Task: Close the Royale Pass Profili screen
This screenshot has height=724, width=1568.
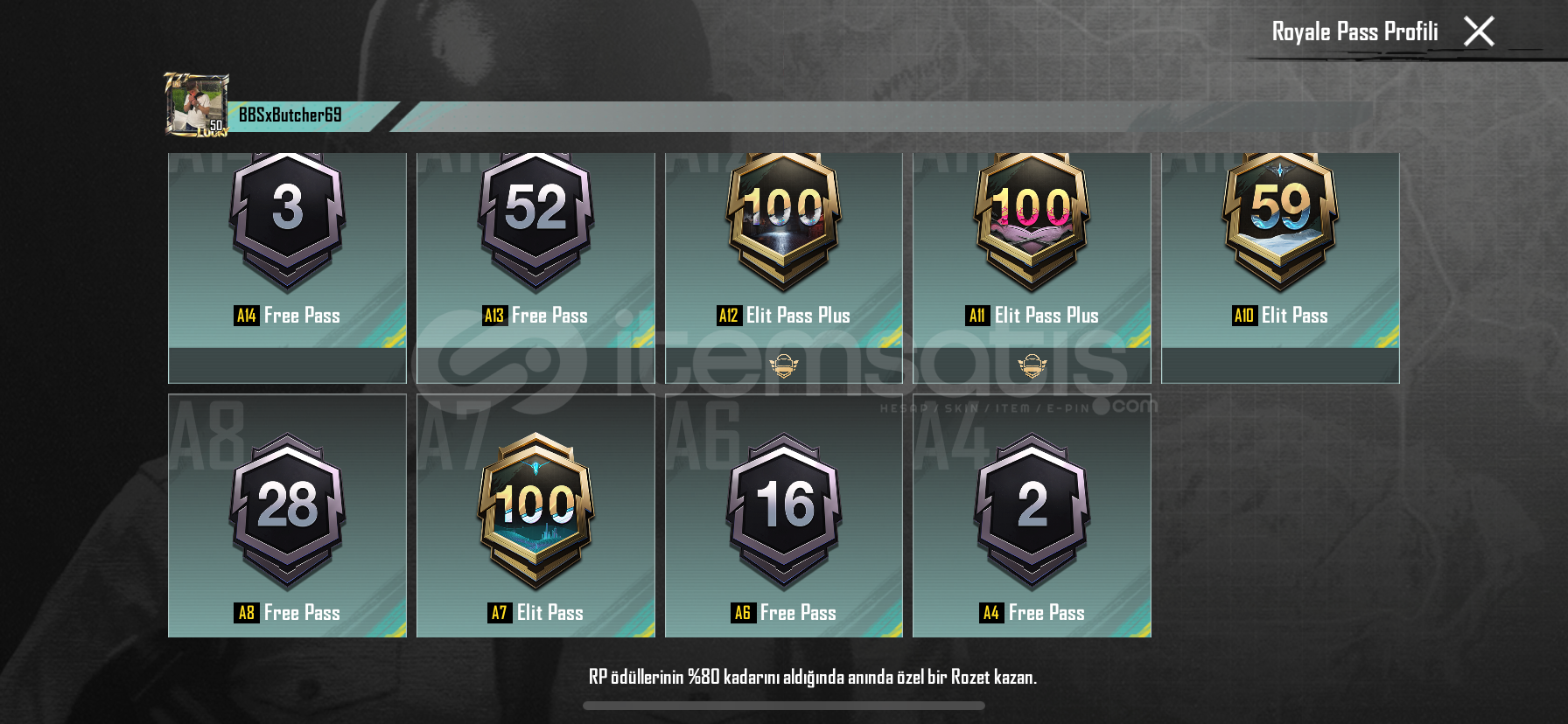Action: [x=1479, y=31]
